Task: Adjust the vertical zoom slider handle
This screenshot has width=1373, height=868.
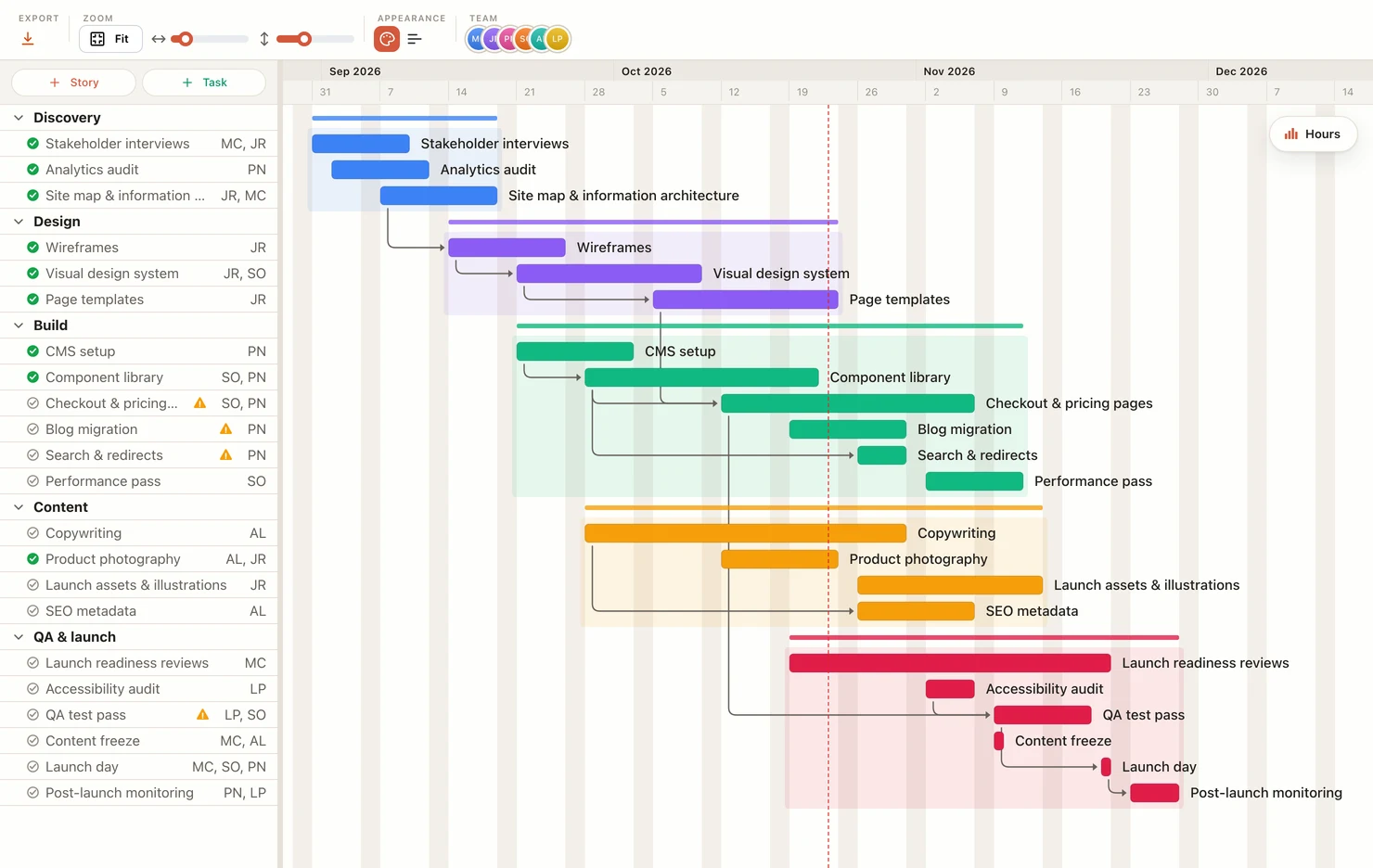Action: click(x=304, y=39)
